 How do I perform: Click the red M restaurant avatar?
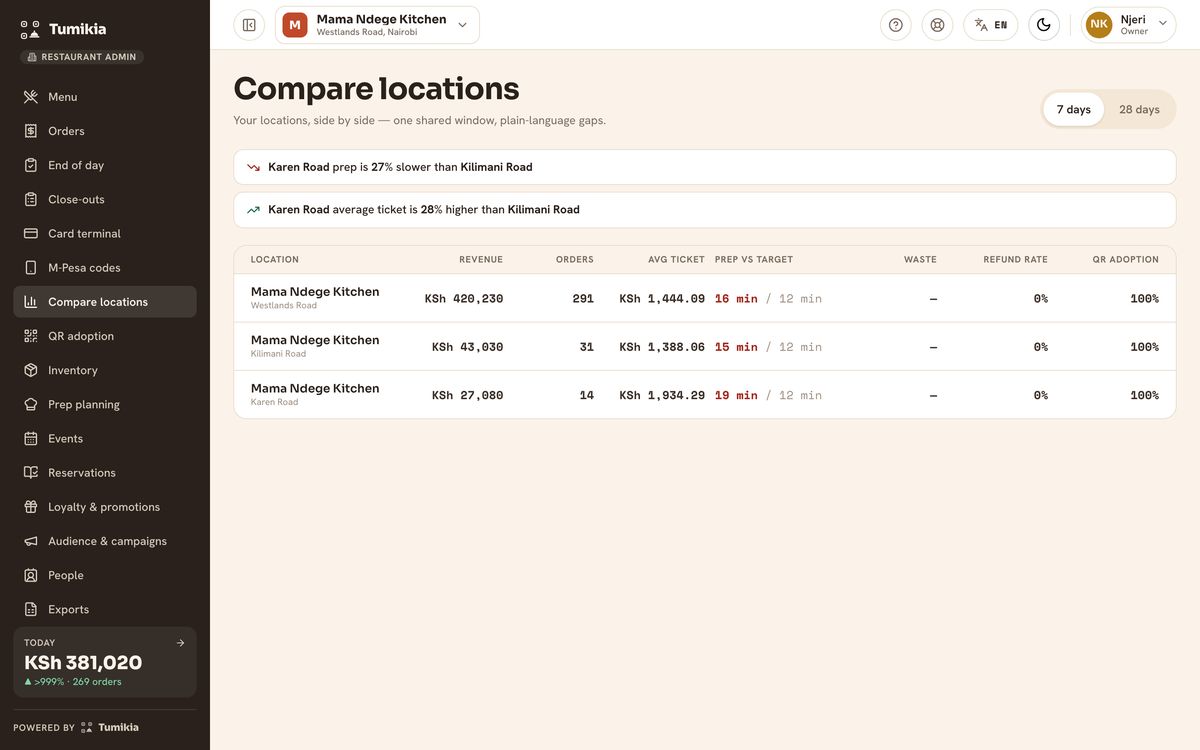point(295,25)
